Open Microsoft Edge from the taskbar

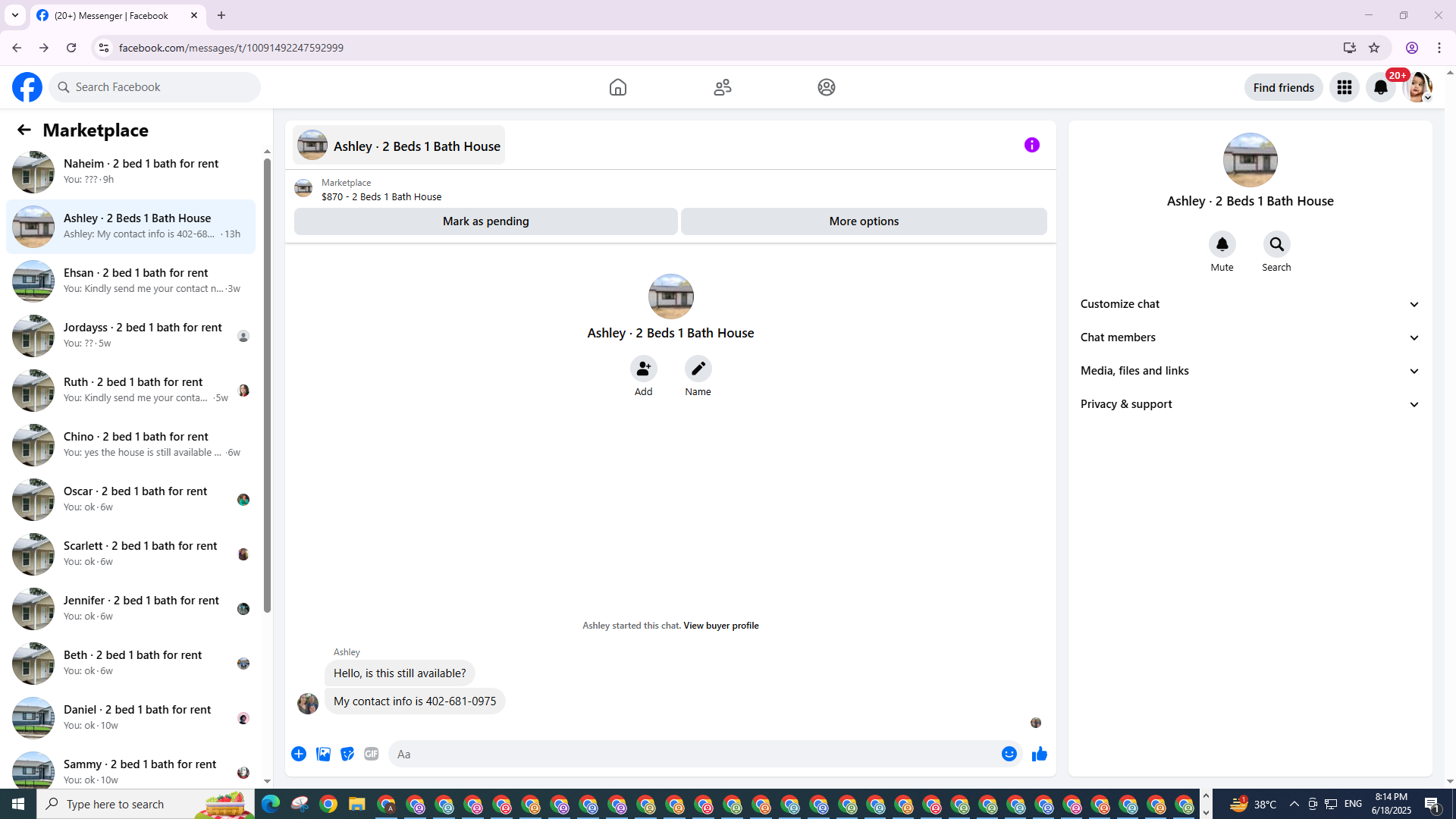[x=271, y=804]
